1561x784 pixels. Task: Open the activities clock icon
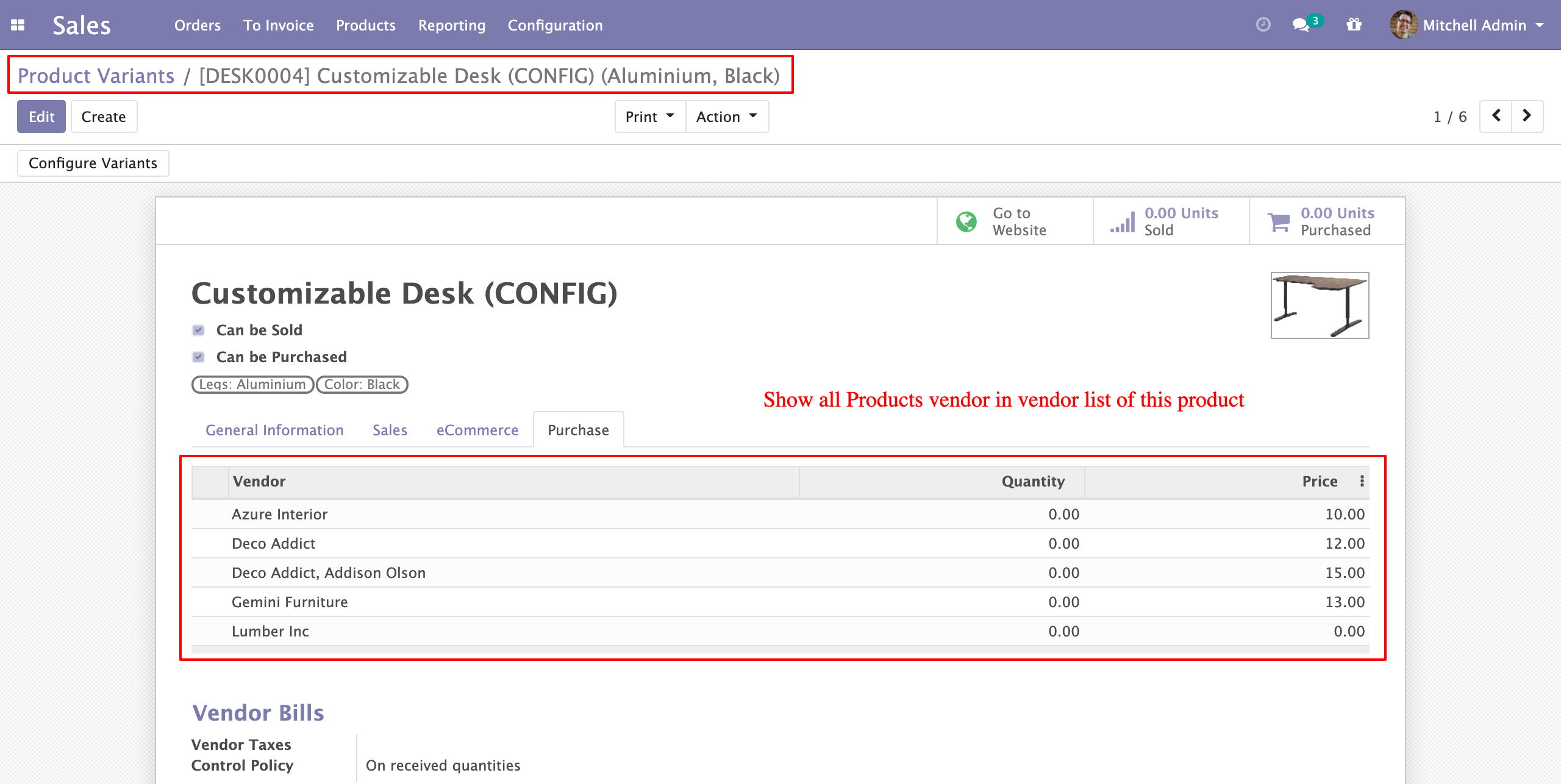[x=1263, y=24]
